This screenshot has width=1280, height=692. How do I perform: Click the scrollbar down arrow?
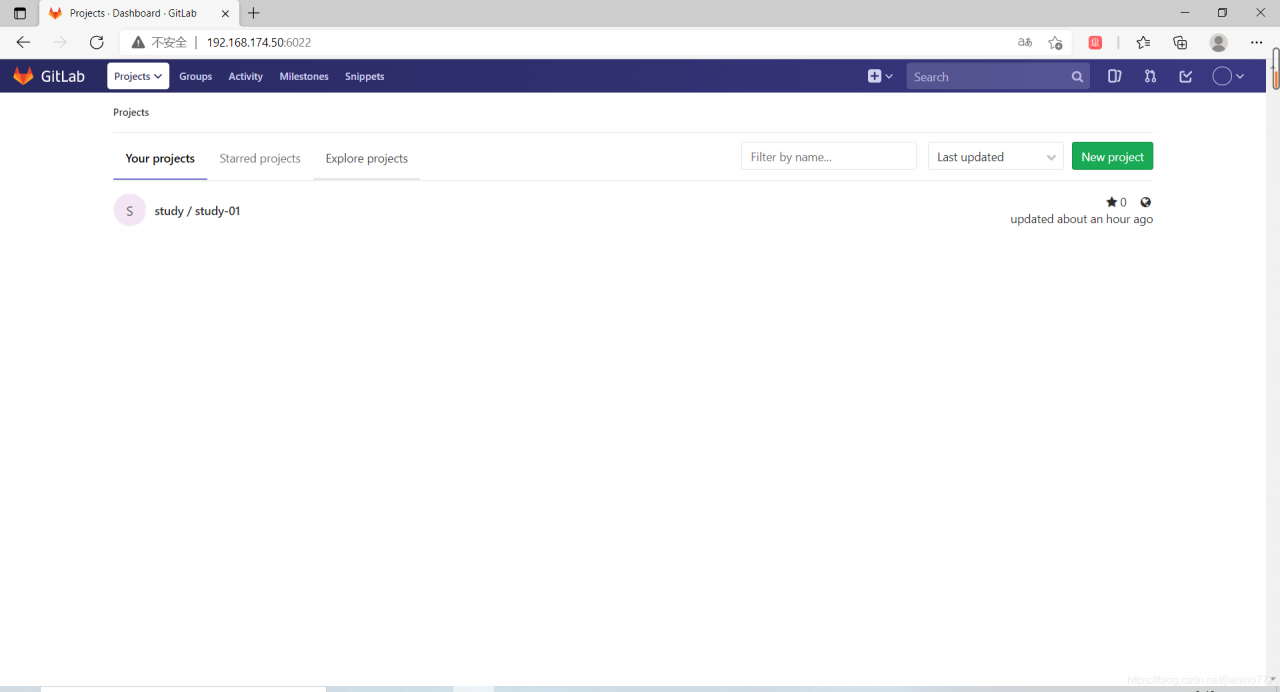(x=1273, y=680)
